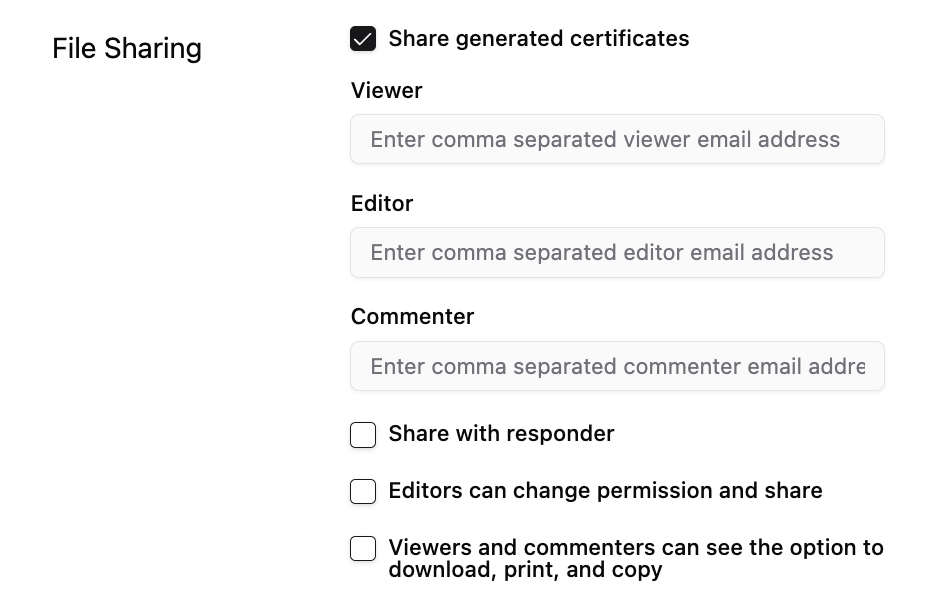Click the File Sharing section heading
This screenshot has width=946, height=608.
tap(127, 48)
